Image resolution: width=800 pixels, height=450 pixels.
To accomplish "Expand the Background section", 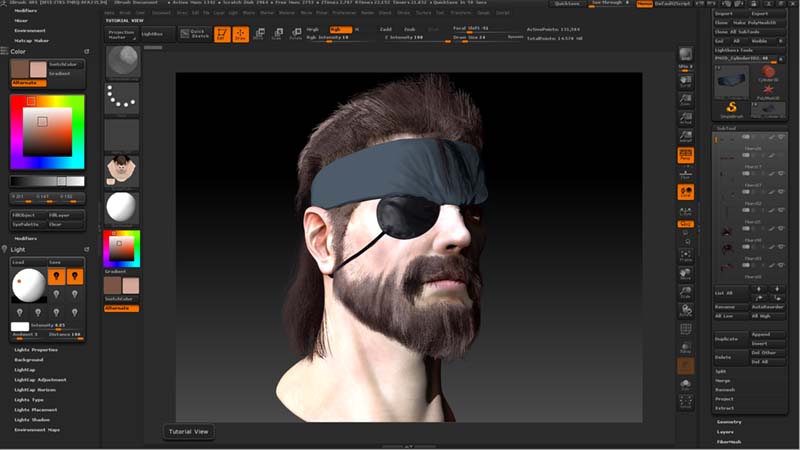I will point(29,360).
